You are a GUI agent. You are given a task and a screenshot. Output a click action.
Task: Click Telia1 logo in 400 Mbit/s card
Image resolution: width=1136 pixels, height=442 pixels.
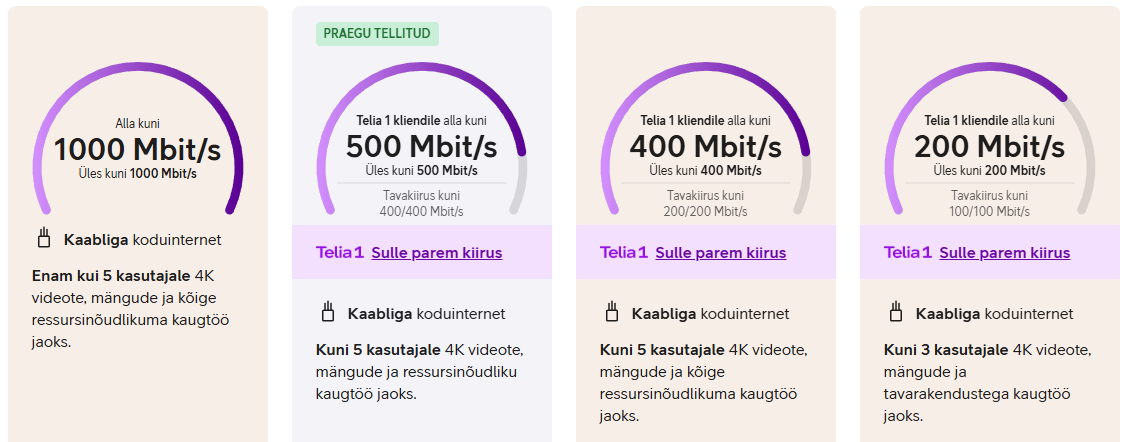pos(624,252)
